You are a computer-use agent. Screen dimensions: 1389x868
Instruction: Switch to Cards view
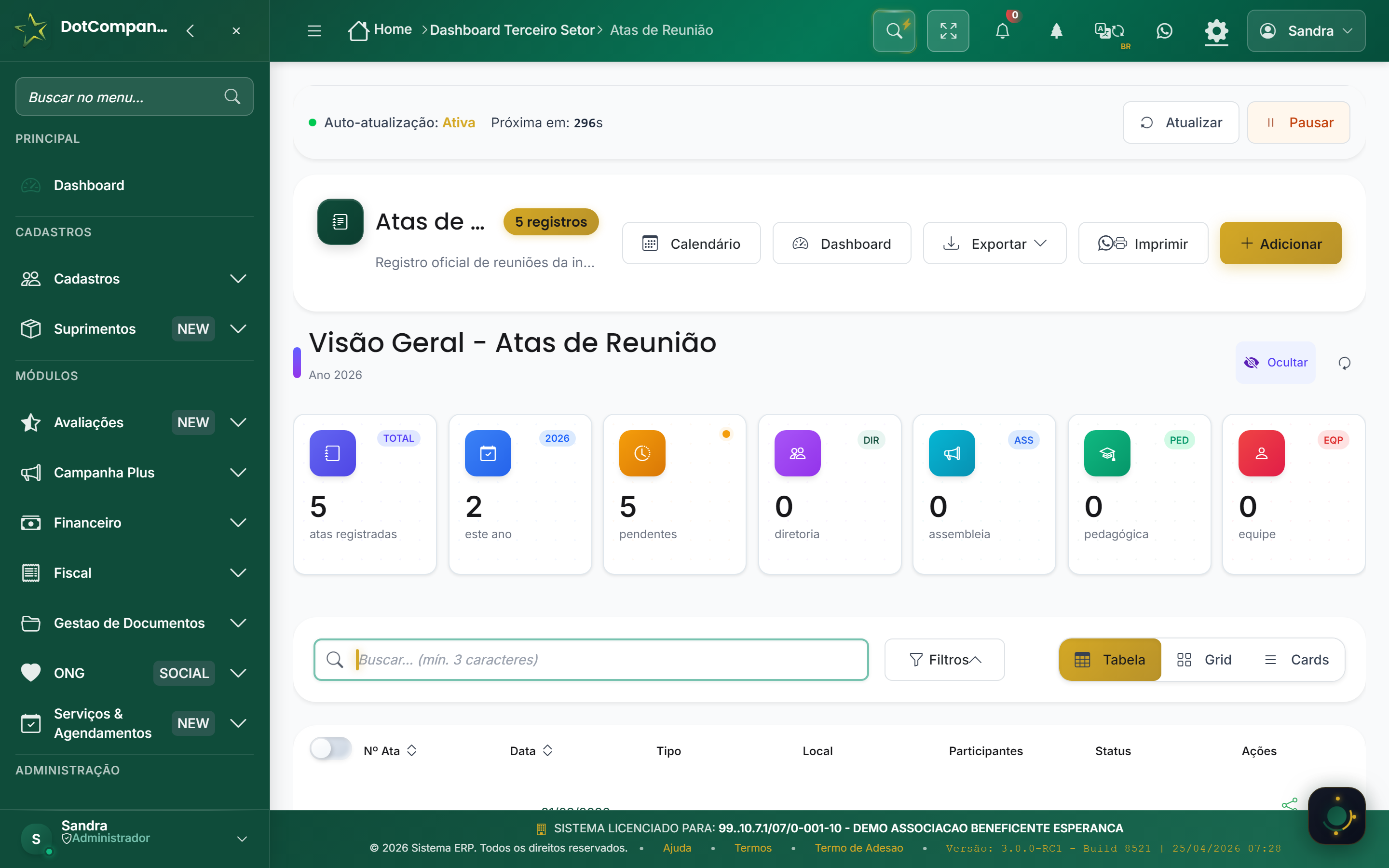click(1296, 660)
